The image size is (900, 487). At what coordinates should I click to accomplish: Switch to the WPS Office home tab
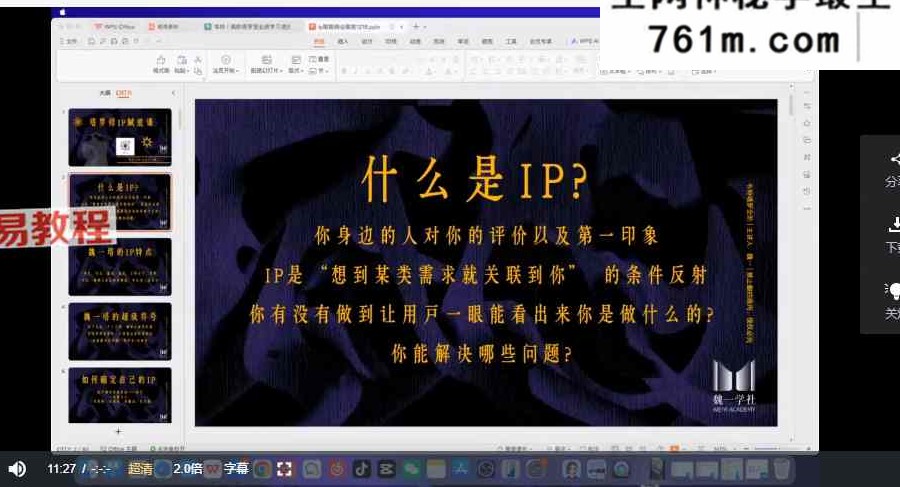(x=115, y=26)
